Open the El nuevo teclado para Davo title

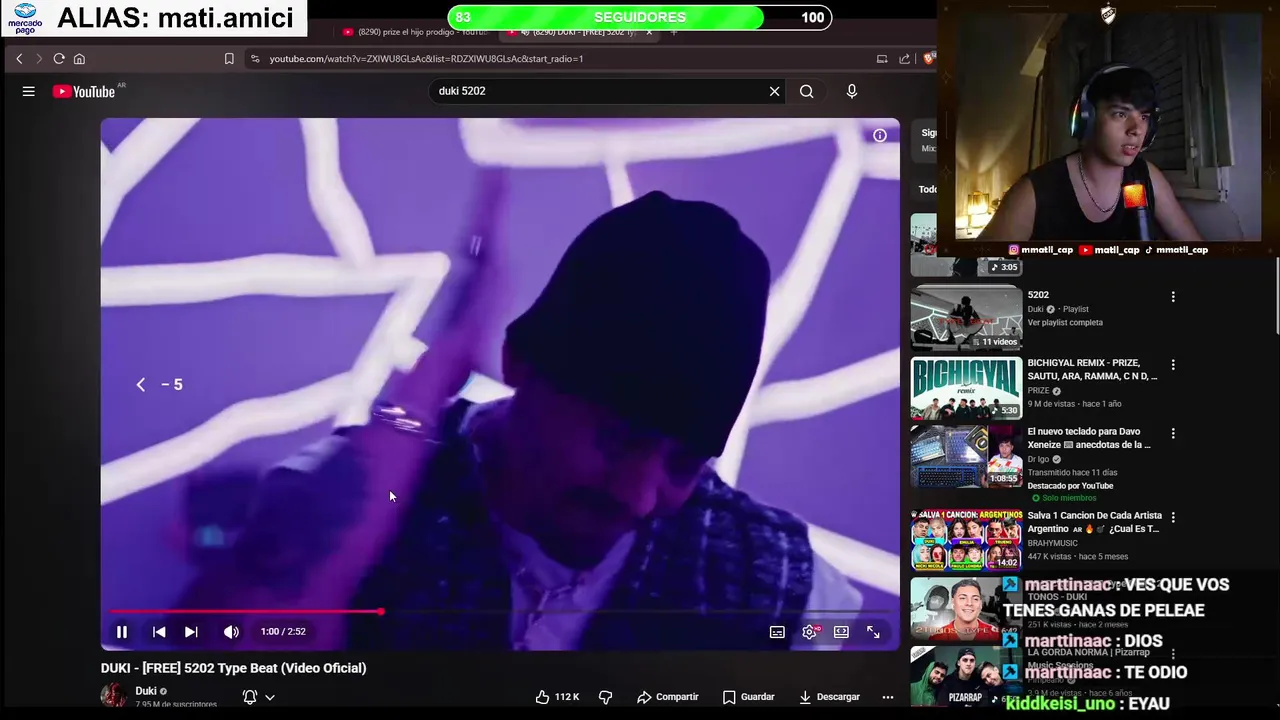(x=1089, y=438)
